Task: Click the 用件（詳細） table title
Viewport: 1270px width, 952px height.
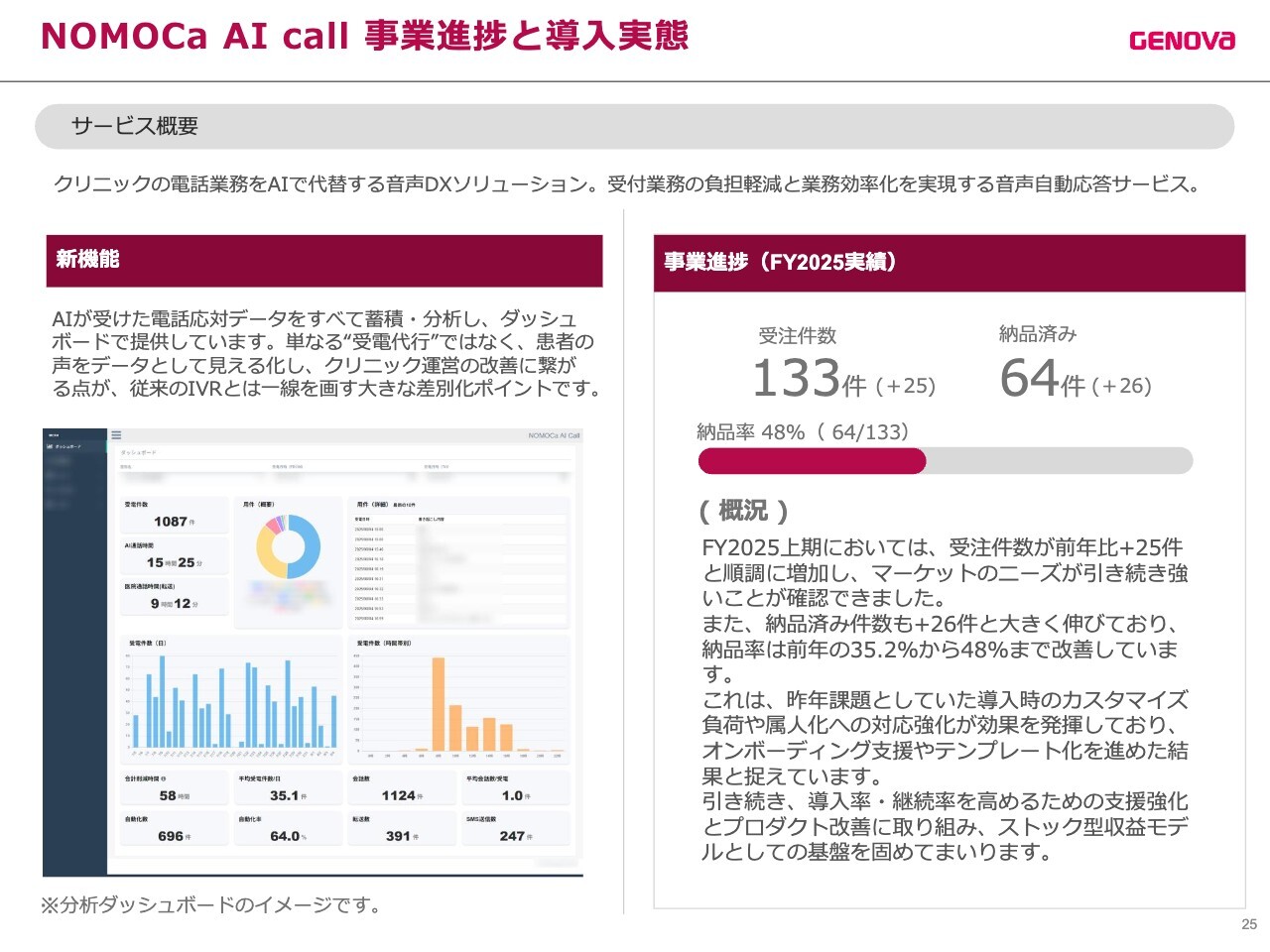Action: click(x=373, y=505)
